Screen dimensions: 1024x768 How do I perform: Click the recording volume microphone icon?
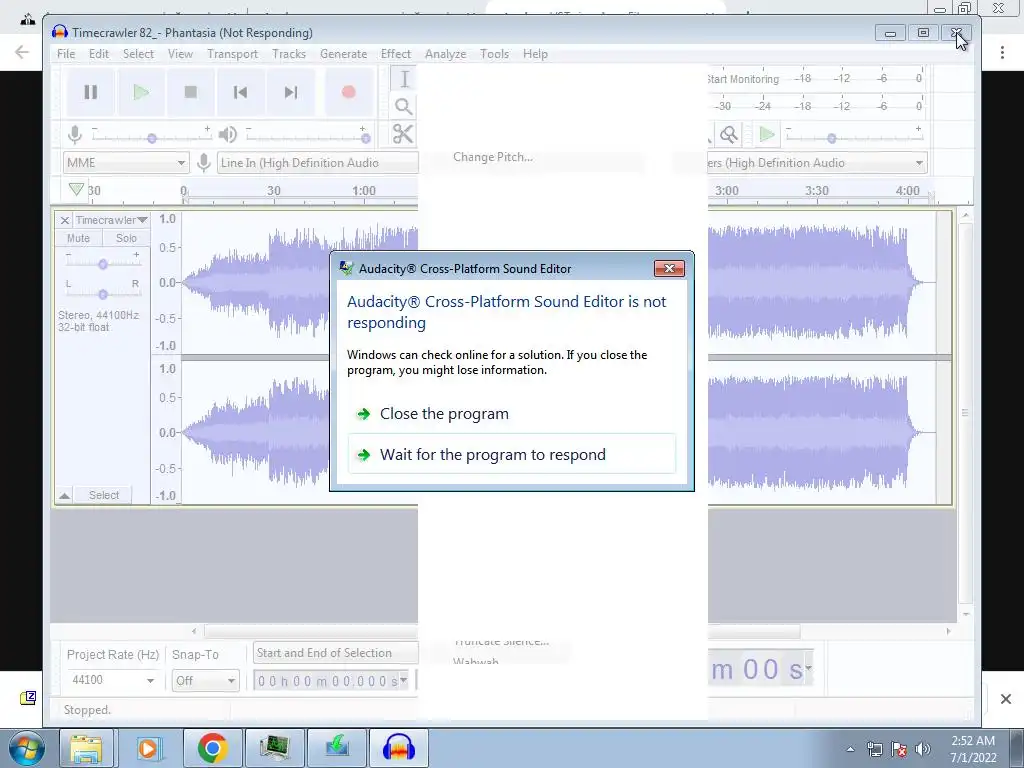point(75,135)
